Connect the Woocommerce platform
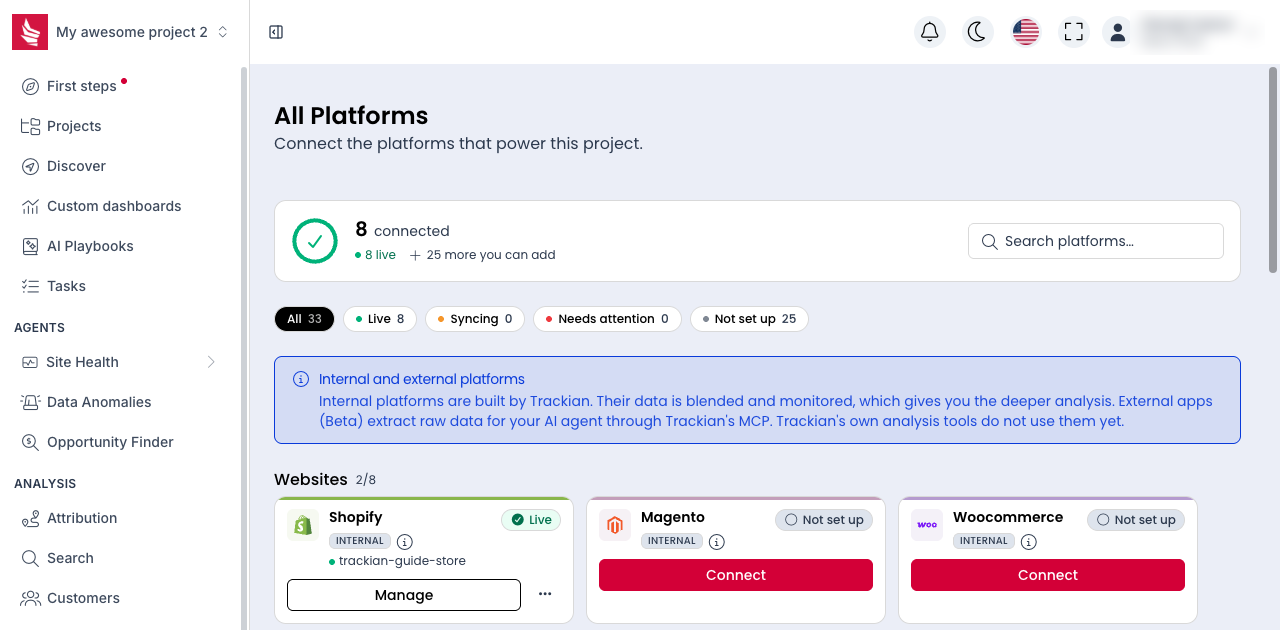The width and height of the screenshot is (1280, 630). tap(1048, 575)
